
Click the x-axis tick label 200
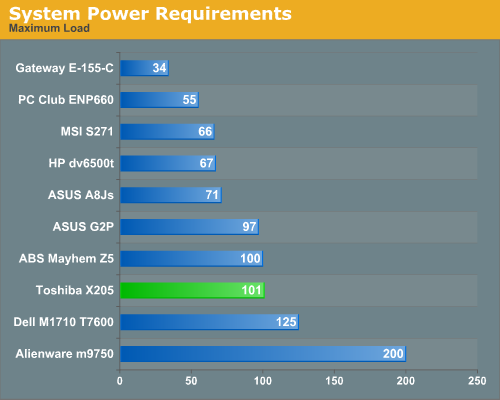(406, 381)
